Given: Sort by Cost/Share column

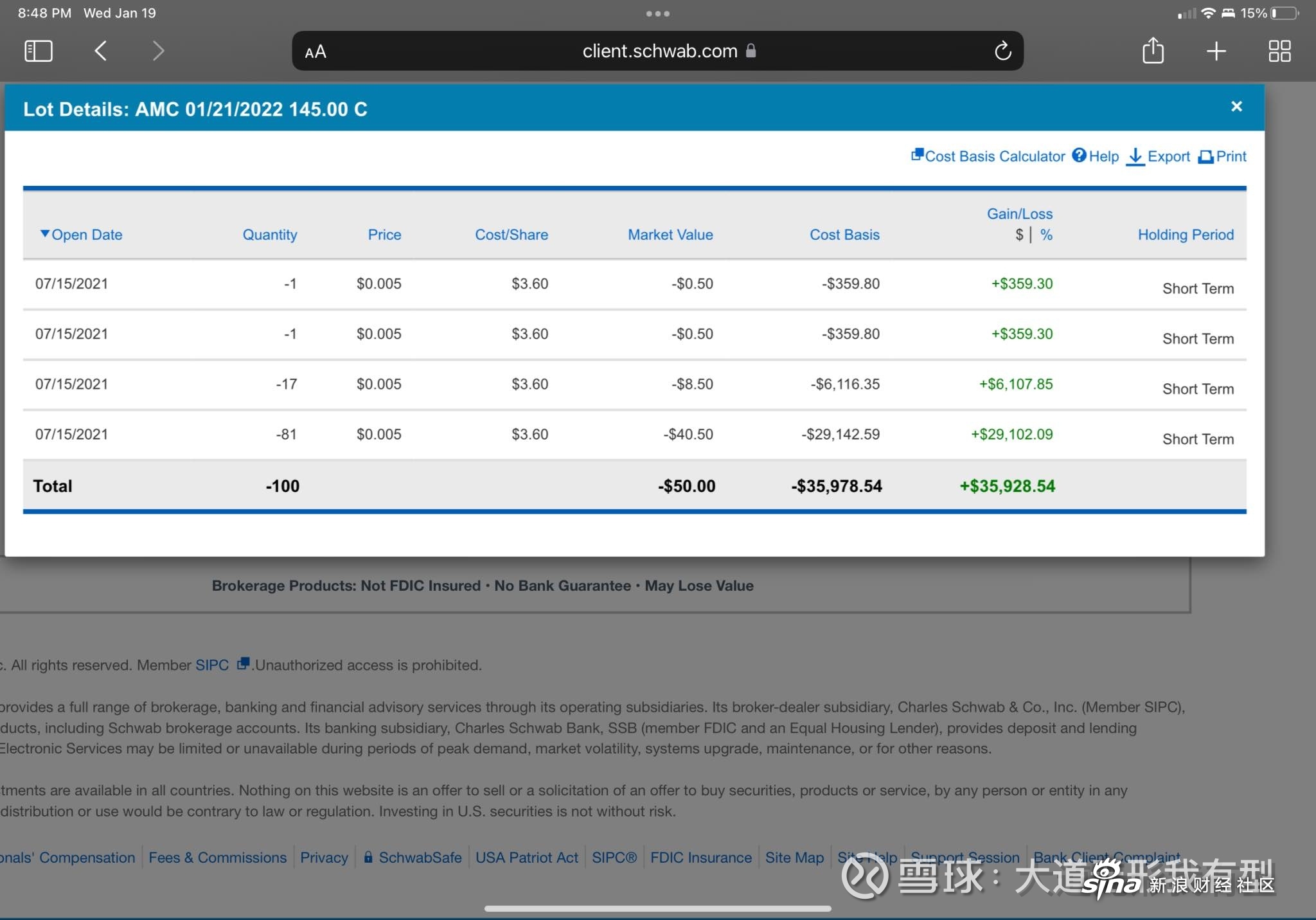Looking at the screenshot, I should [511, 235].
